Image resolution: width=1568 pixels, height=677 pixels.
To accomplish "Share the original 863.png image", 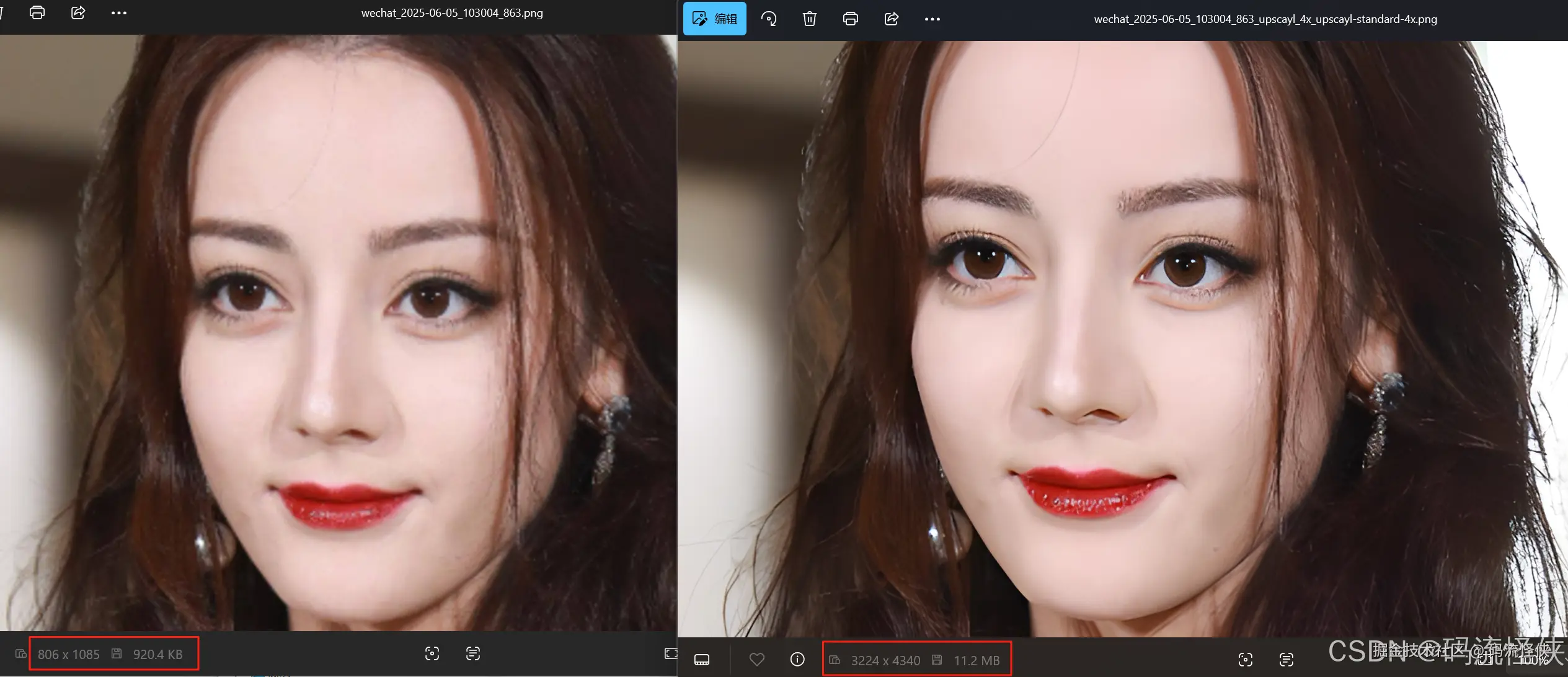I will (78, 12).
